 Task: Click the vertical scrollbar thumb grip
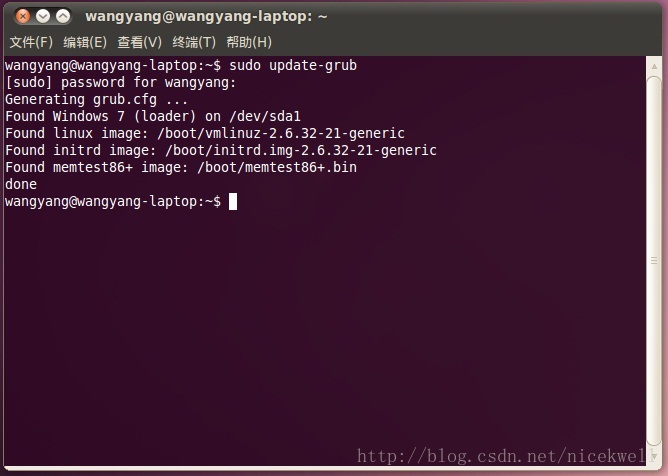(x=654, y=260)
